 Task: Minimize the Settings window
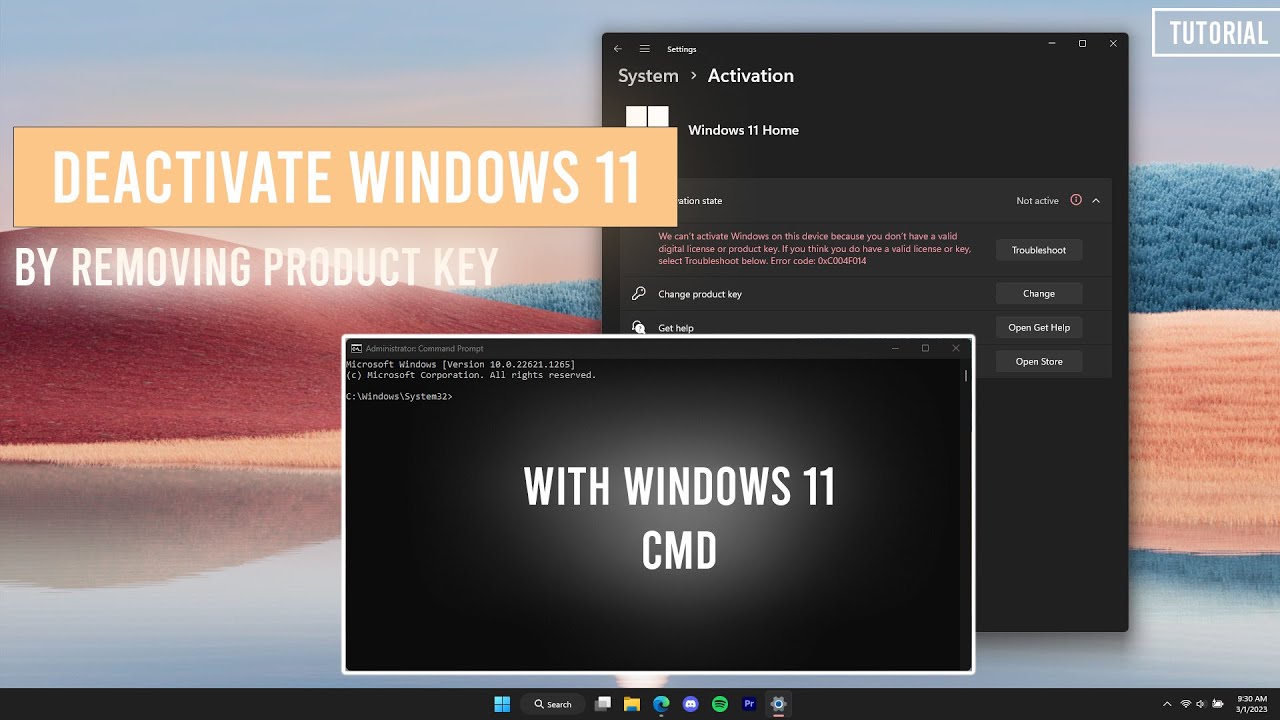[1052, 44]
